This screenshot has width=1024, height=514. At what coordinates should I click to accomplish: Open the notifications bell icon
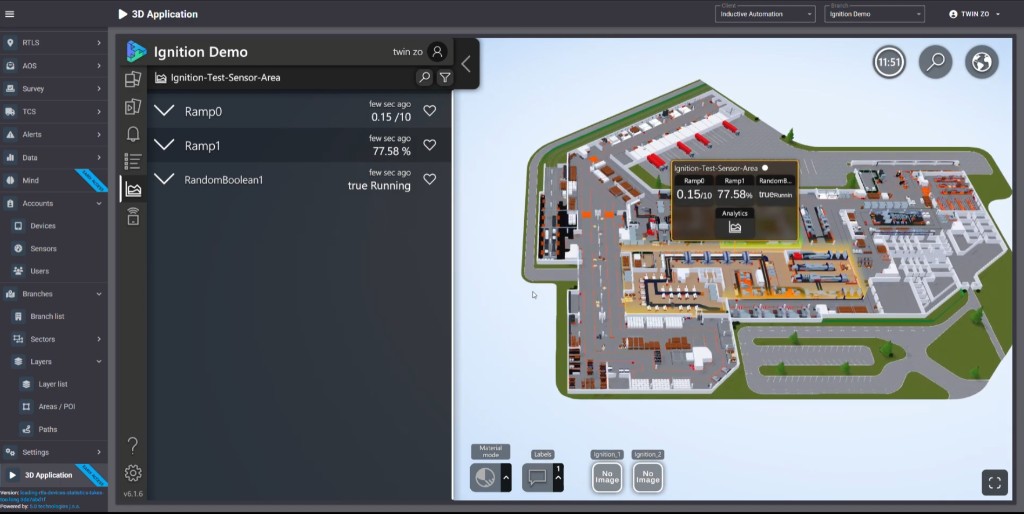pos(133,134)
